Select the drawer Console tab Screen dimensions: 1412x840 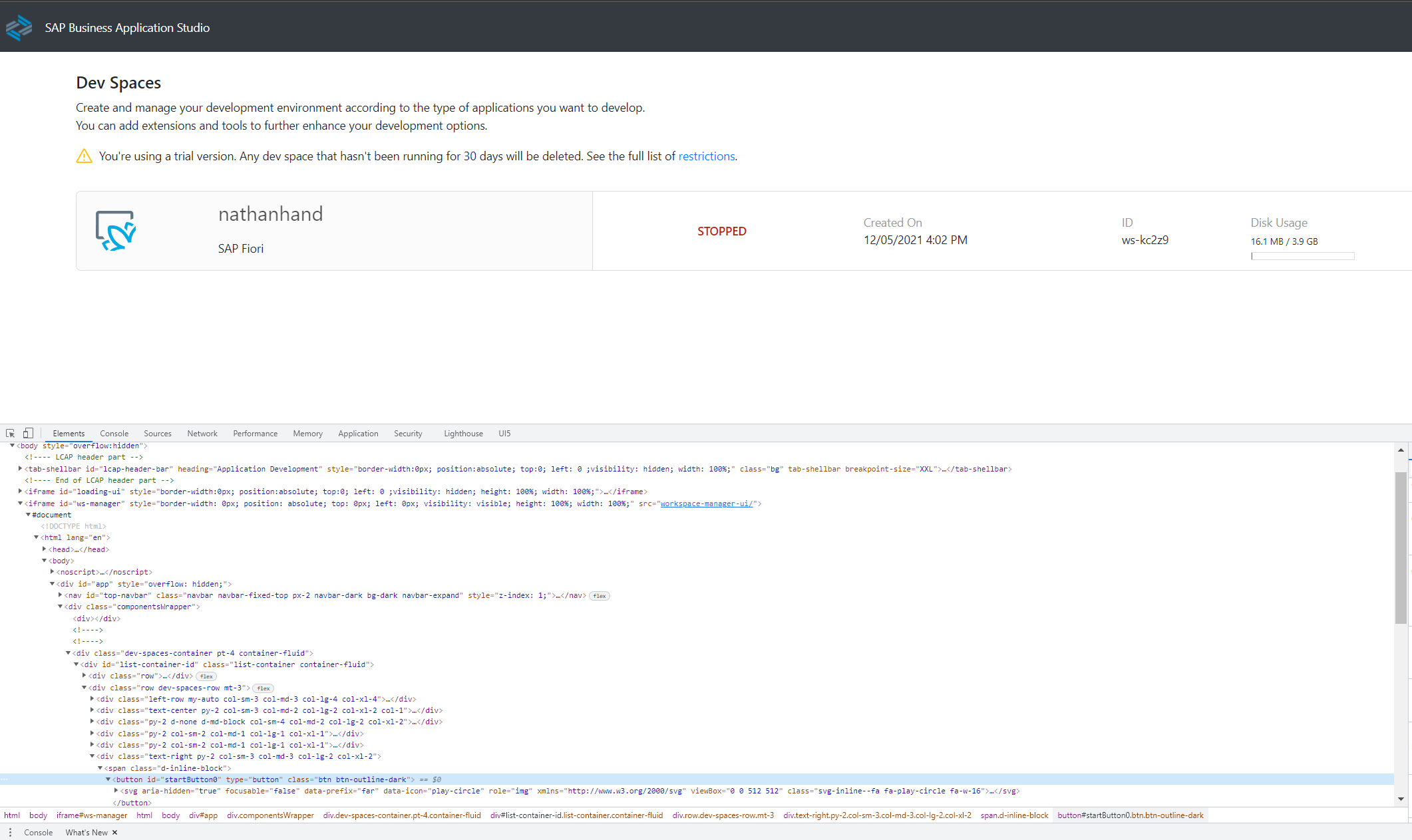(x=39, y=833)
